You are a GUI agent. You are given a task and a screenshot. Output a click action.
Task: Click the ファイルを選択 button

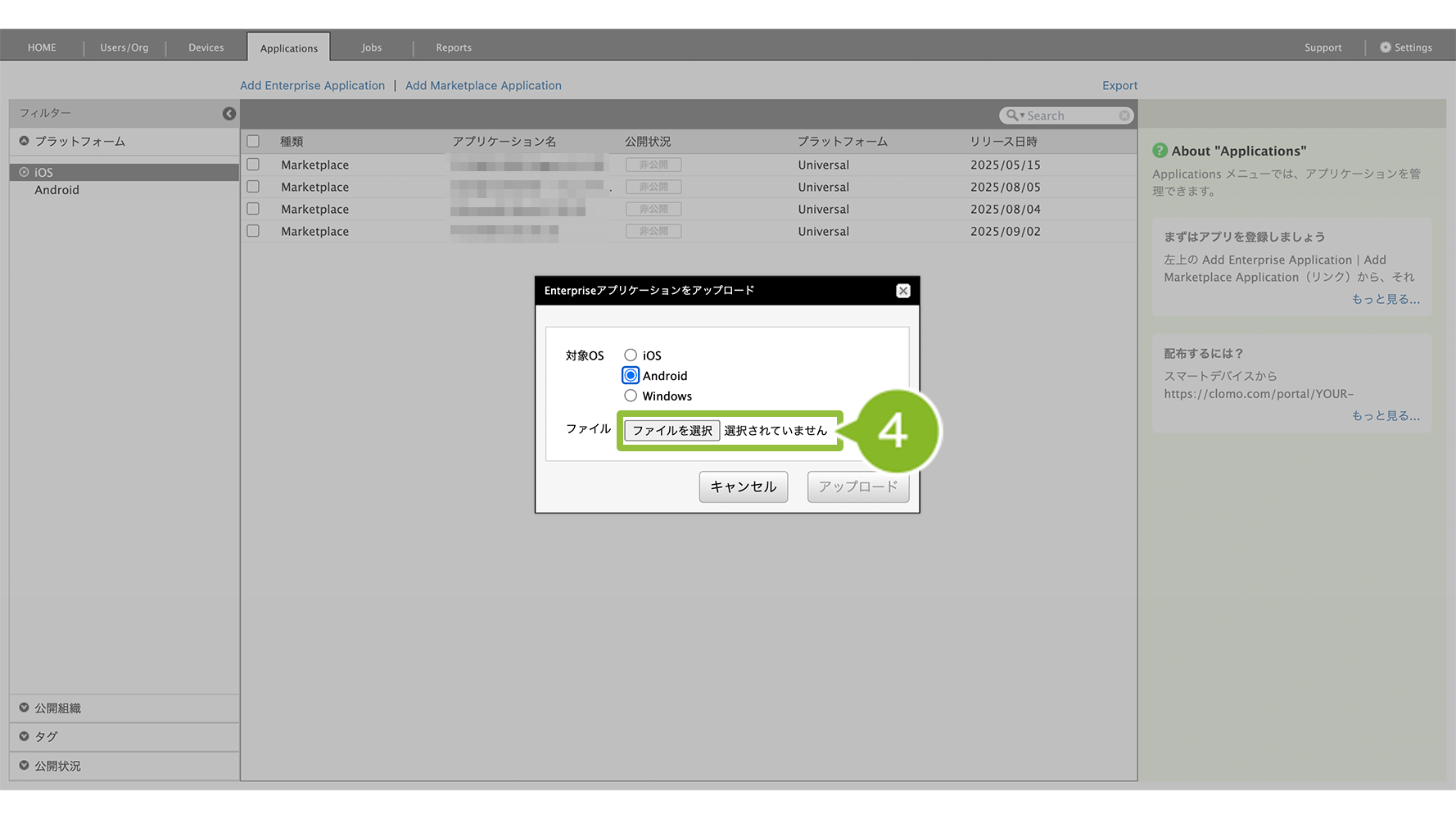click(x=671, y=431)
